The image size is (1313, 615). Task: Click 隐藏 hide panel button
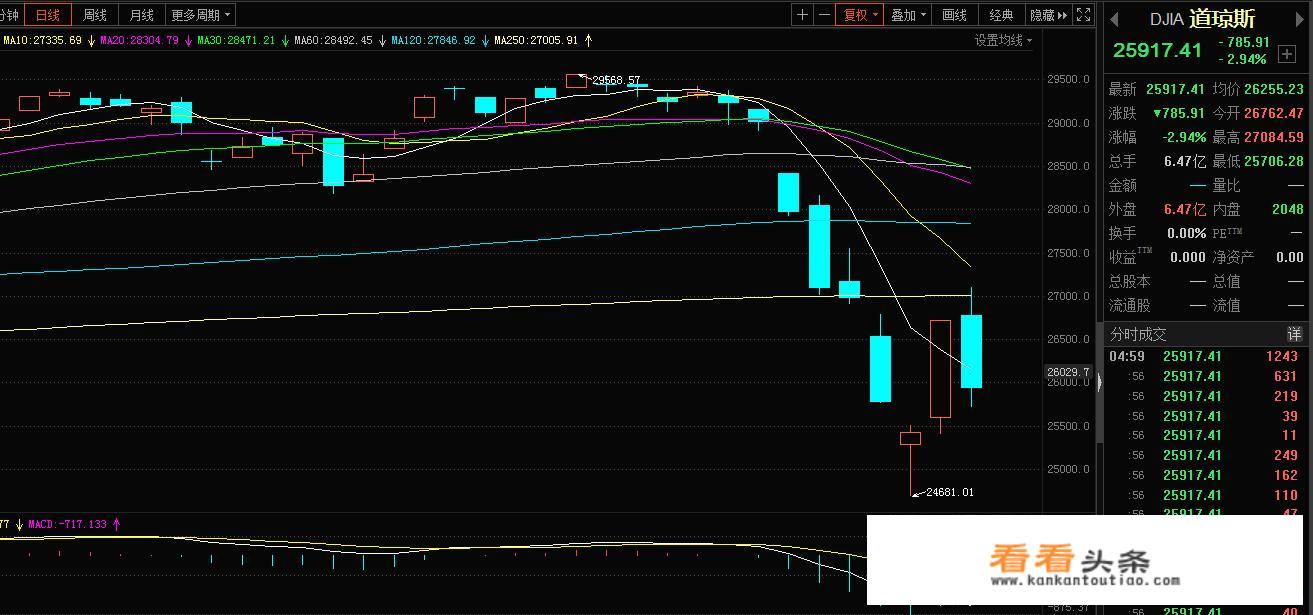tap(1049, 15)
